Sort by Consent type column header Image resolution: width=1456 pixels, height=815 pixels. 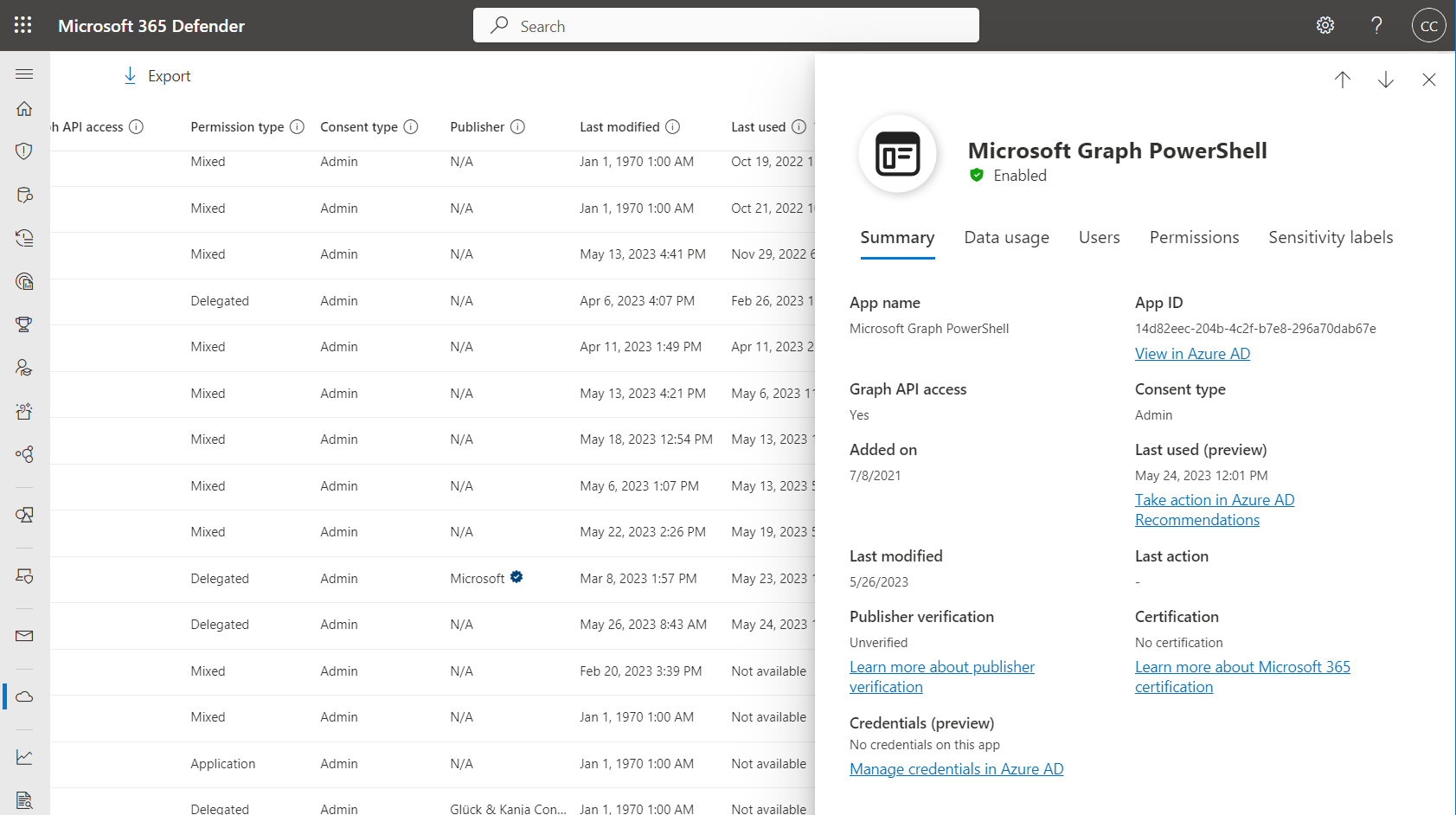(359, 126)
